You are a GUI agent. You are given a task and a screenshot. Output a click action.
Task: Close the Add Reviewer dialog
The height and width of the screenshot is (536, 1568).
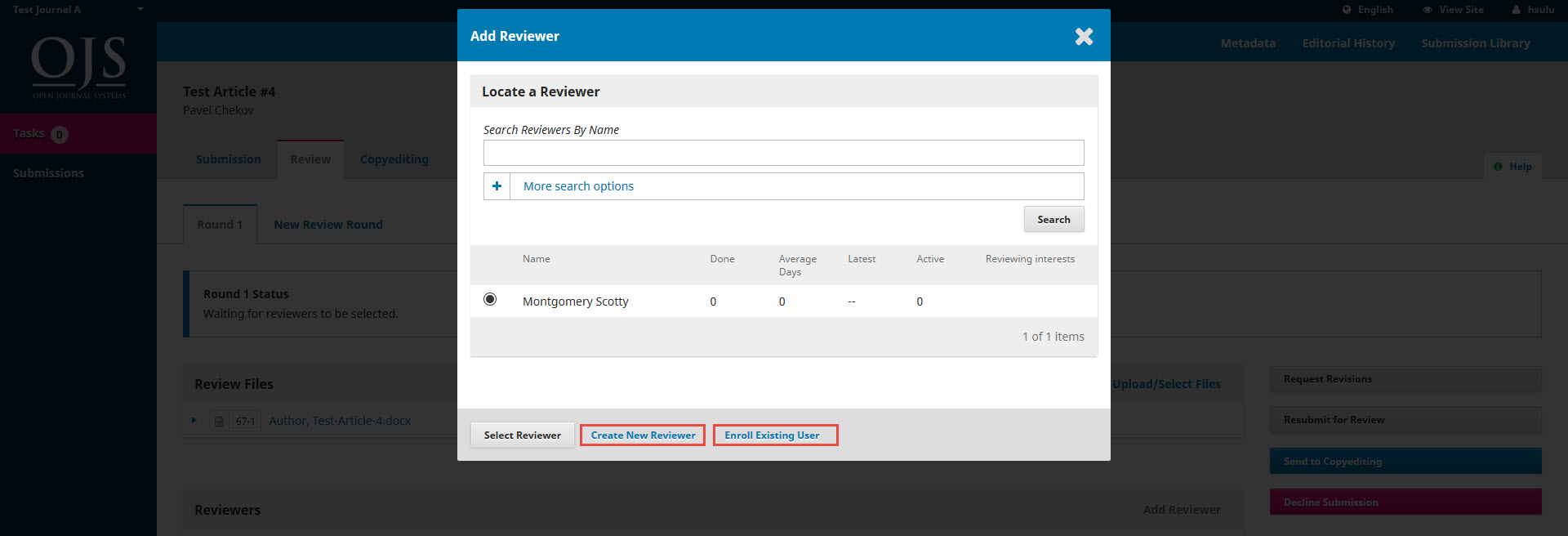pos(1084,36)
